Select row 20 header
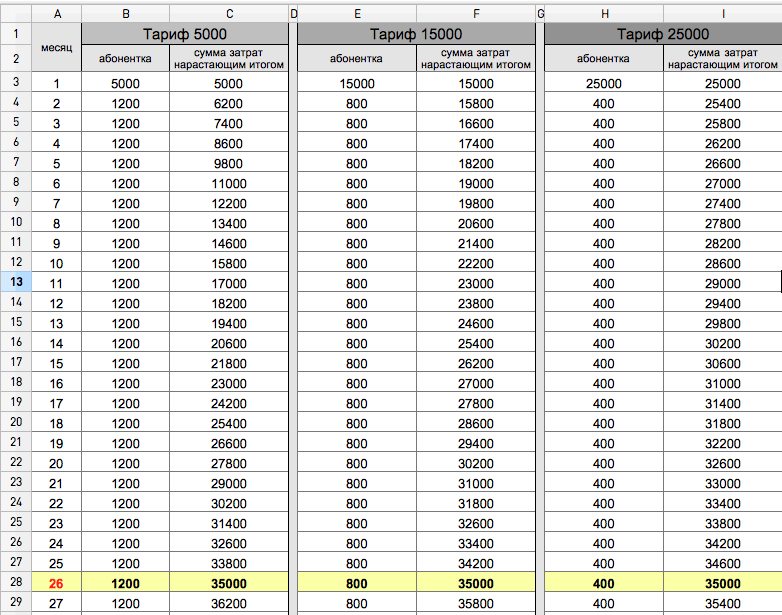The width and height of the screenshot is (782, 615). pos(16,422)
